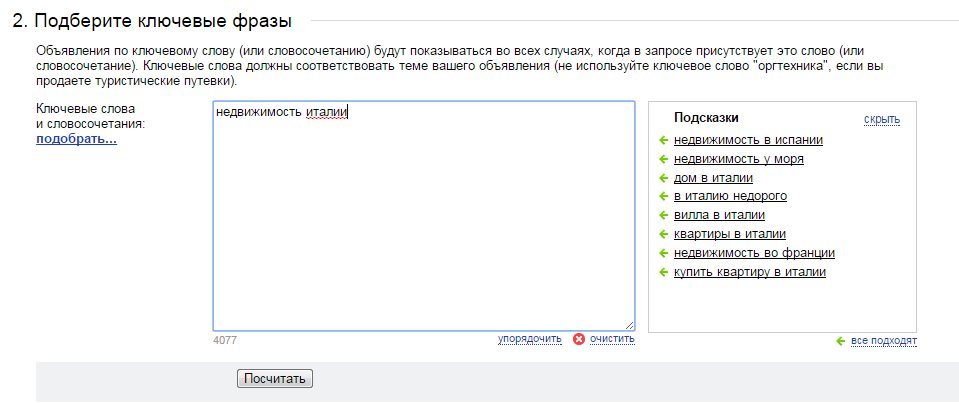The image size is (959, 403).
Task: Click the green arrow beside 'квартиры в италии'
Action: [x=663, y=234]
